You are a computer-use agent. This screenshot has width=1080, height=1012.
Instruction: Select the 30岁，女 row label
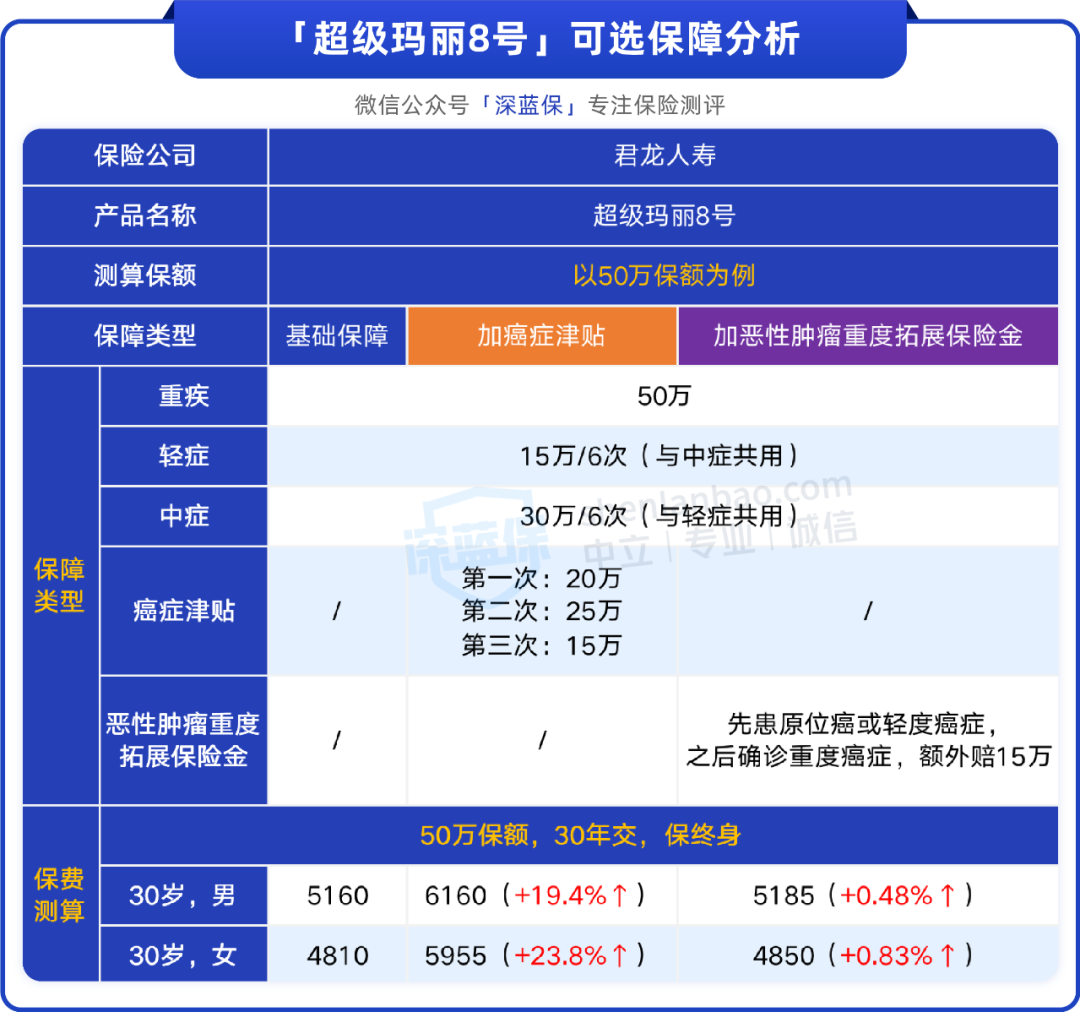click(x=183, y=956)
